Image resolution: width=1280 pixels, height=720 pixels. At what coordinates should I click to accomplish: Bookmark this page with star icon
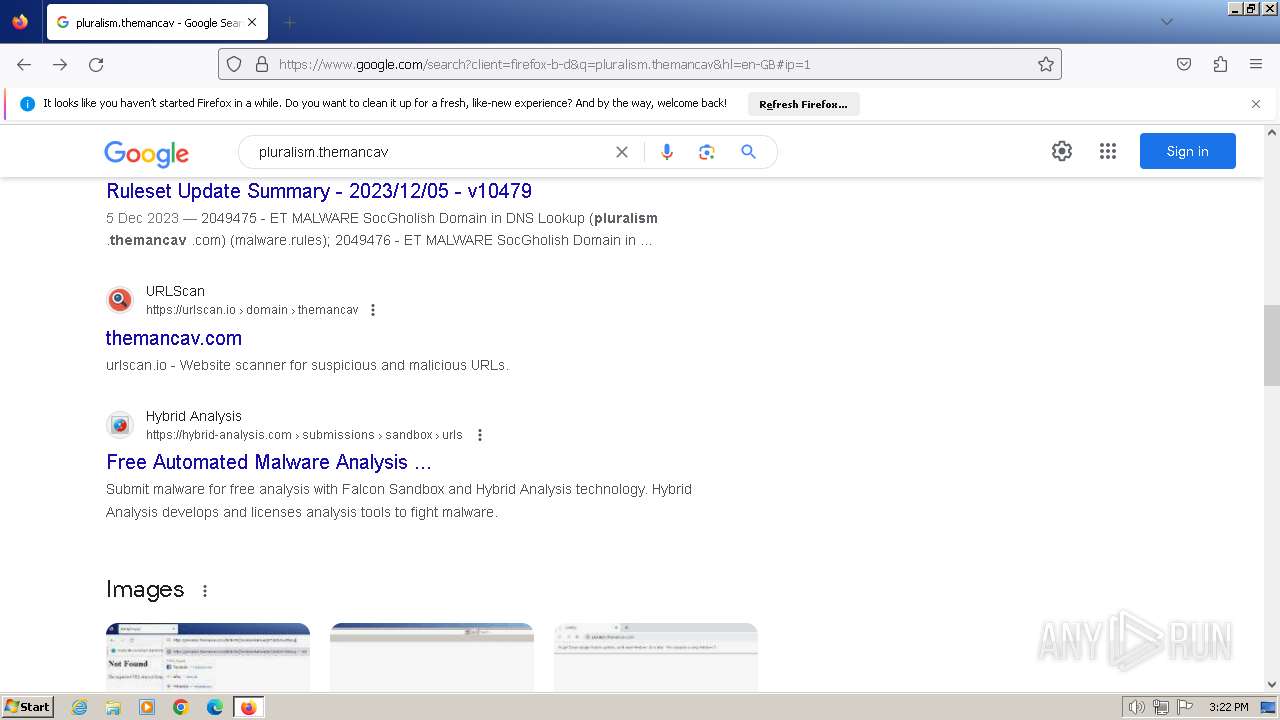point(1046,64)
